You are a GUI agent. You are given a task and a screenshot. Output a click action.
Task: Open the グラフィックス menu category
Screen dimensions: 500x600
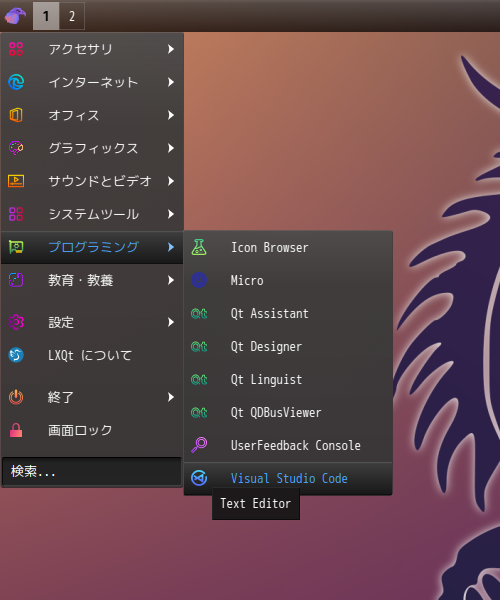click(x=92, y=148)
